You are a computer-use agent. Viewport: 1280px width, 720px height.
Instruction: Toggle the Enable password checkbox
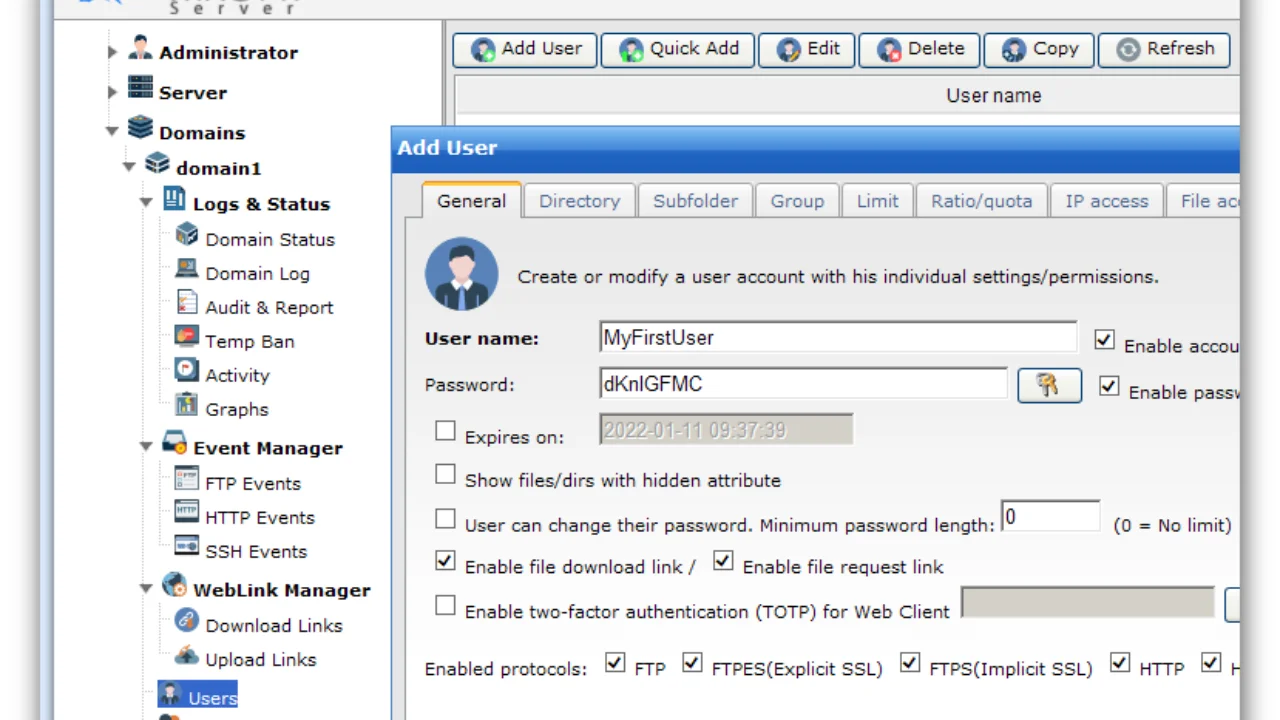(x=1109, y=386)
